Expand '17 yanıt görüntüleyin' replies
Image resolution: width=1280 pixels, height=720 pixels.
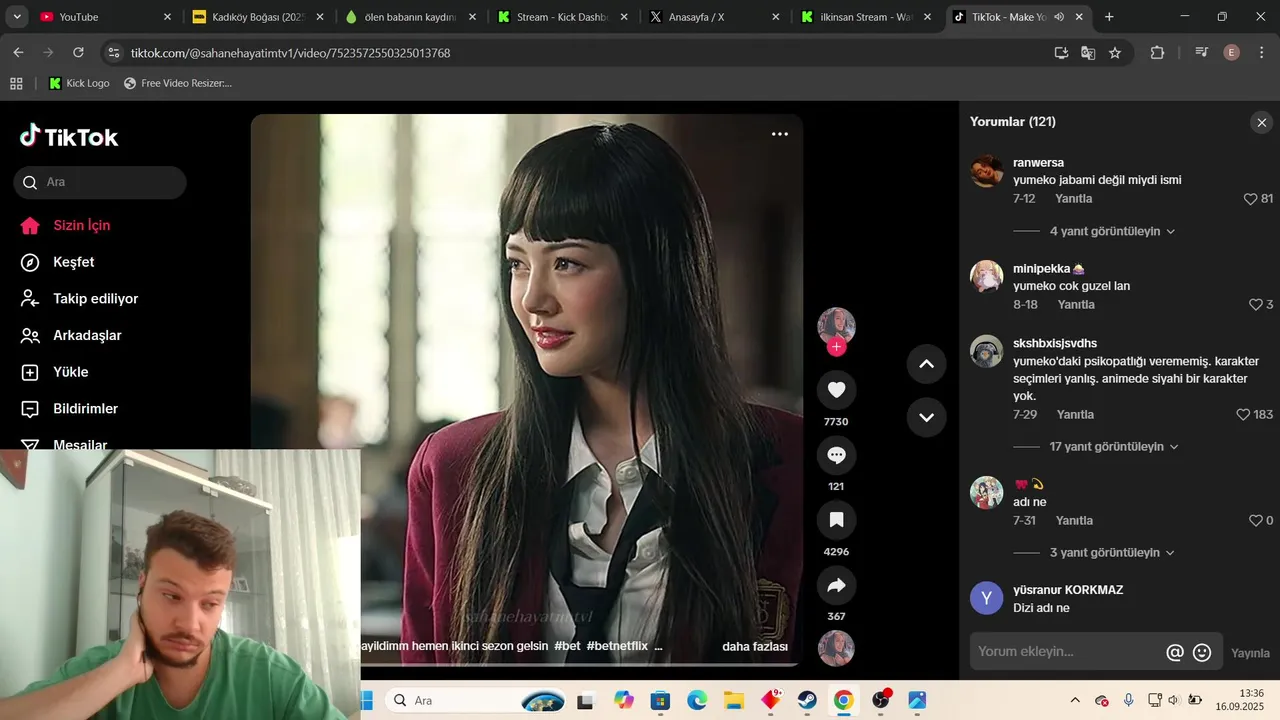[x=1114, y=447]
